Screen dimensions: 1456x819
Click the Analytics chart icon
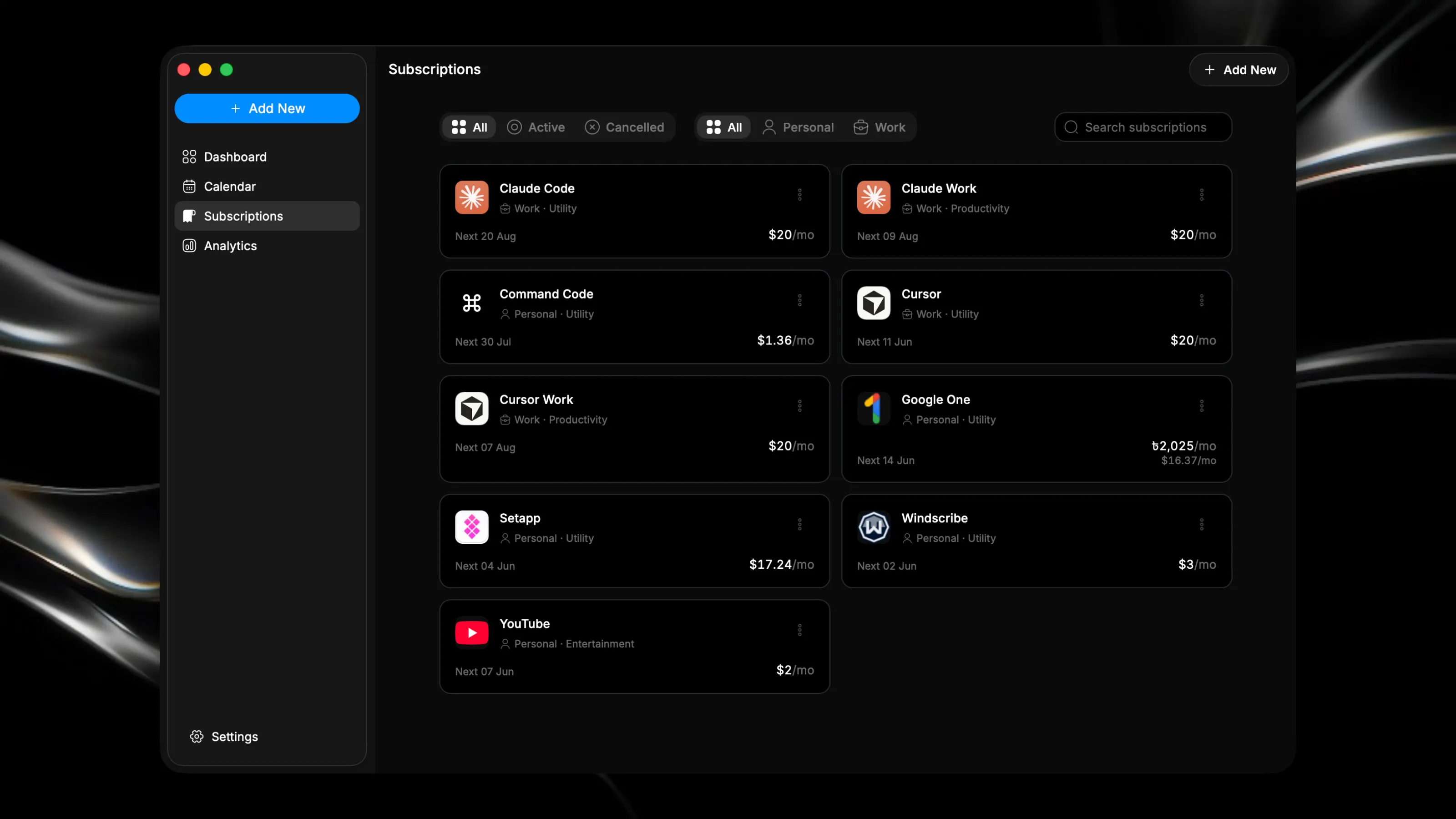(189, 246)
